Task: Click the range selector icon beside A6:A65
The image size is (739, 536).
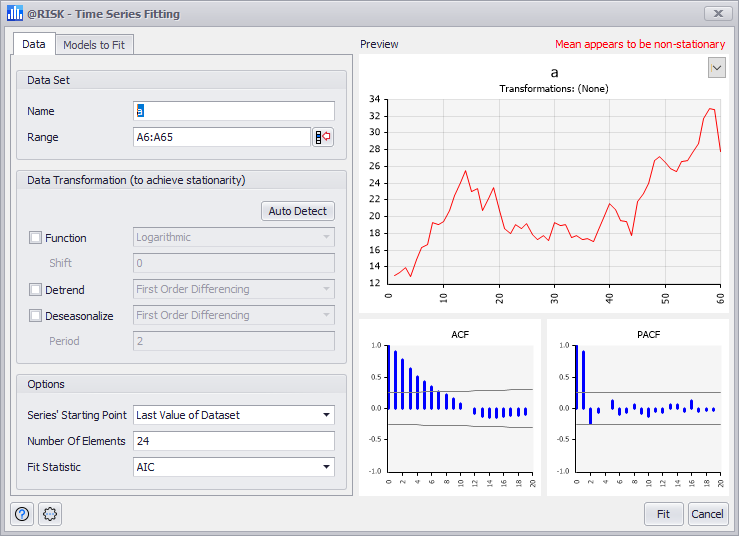Action: coord(323,137)
